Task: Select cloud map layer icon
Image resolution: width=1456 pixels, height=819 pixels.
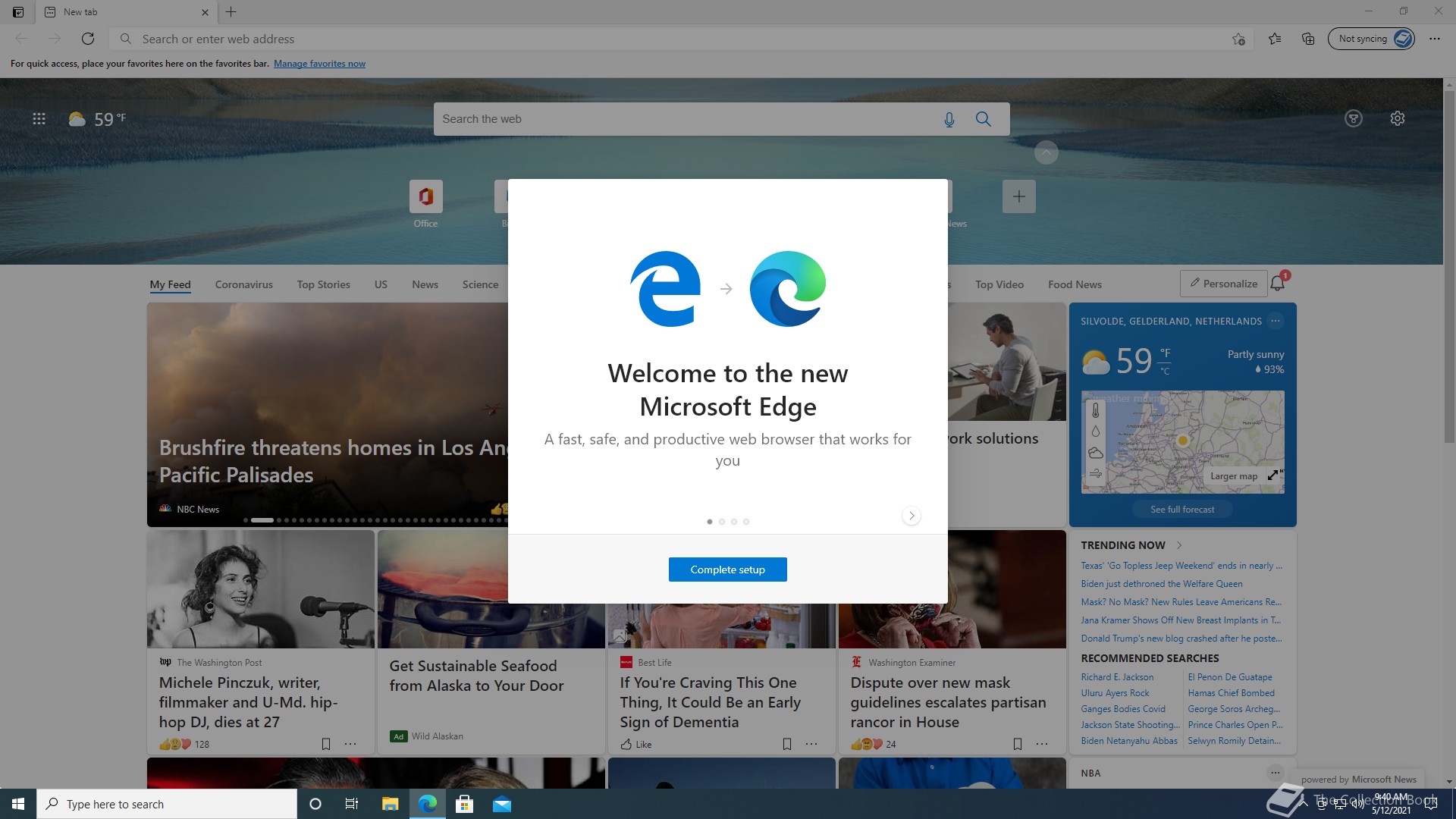Action: [x=1095, y=453]
